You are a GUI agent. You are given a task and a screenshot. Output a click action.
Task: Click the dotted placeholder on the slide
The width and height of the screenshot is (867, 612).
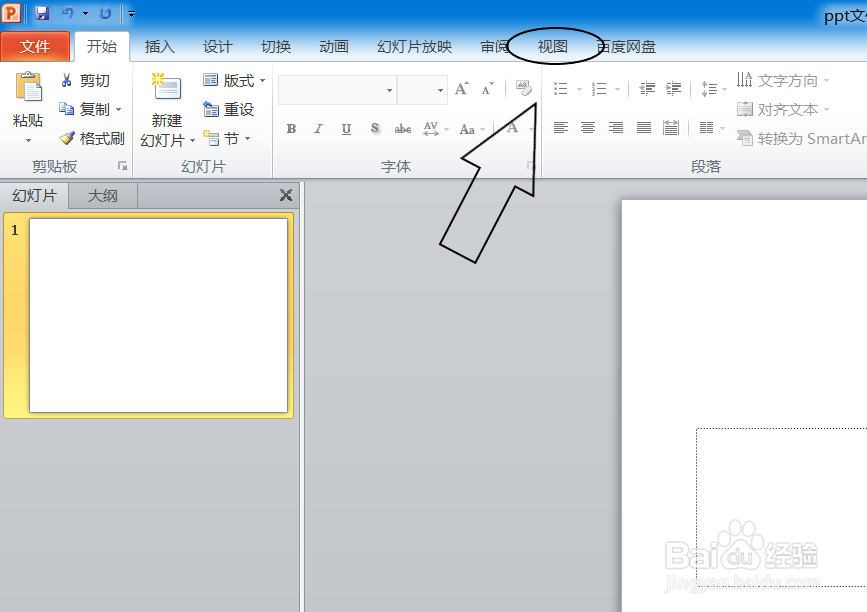pyautogui.click(x=781, y=506)
